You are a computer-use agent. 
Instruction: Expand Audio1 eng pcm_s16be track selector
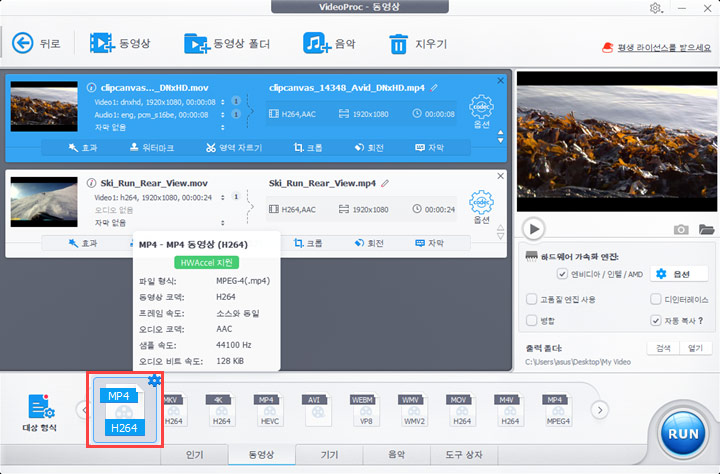tap(223, 115)
